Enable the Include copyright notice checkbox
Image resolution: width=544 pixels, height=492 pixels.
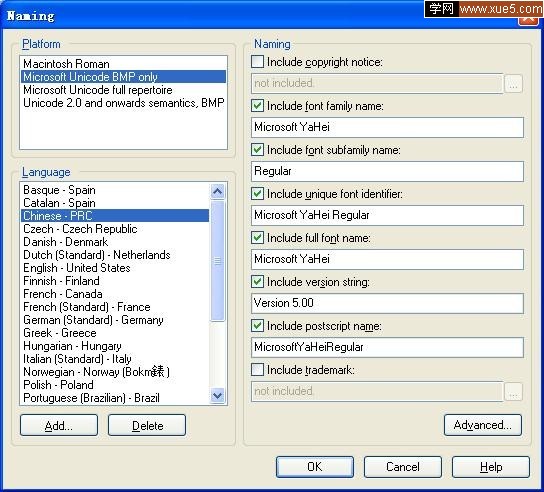257,62
